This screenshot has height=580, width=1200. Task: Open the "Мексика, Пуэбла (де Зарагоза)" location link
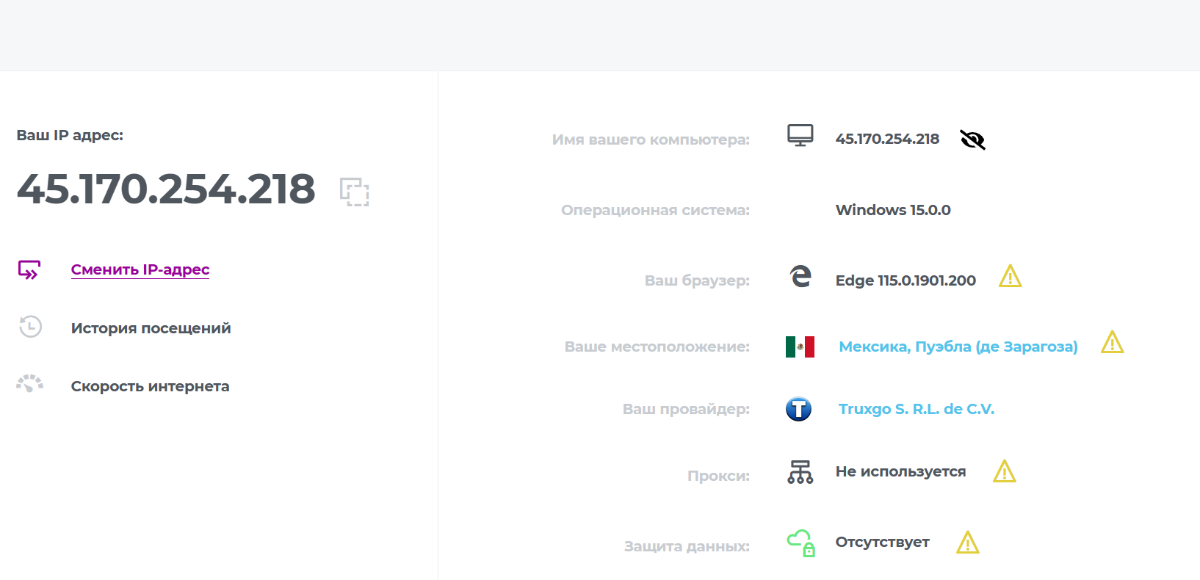coord(958,347)
